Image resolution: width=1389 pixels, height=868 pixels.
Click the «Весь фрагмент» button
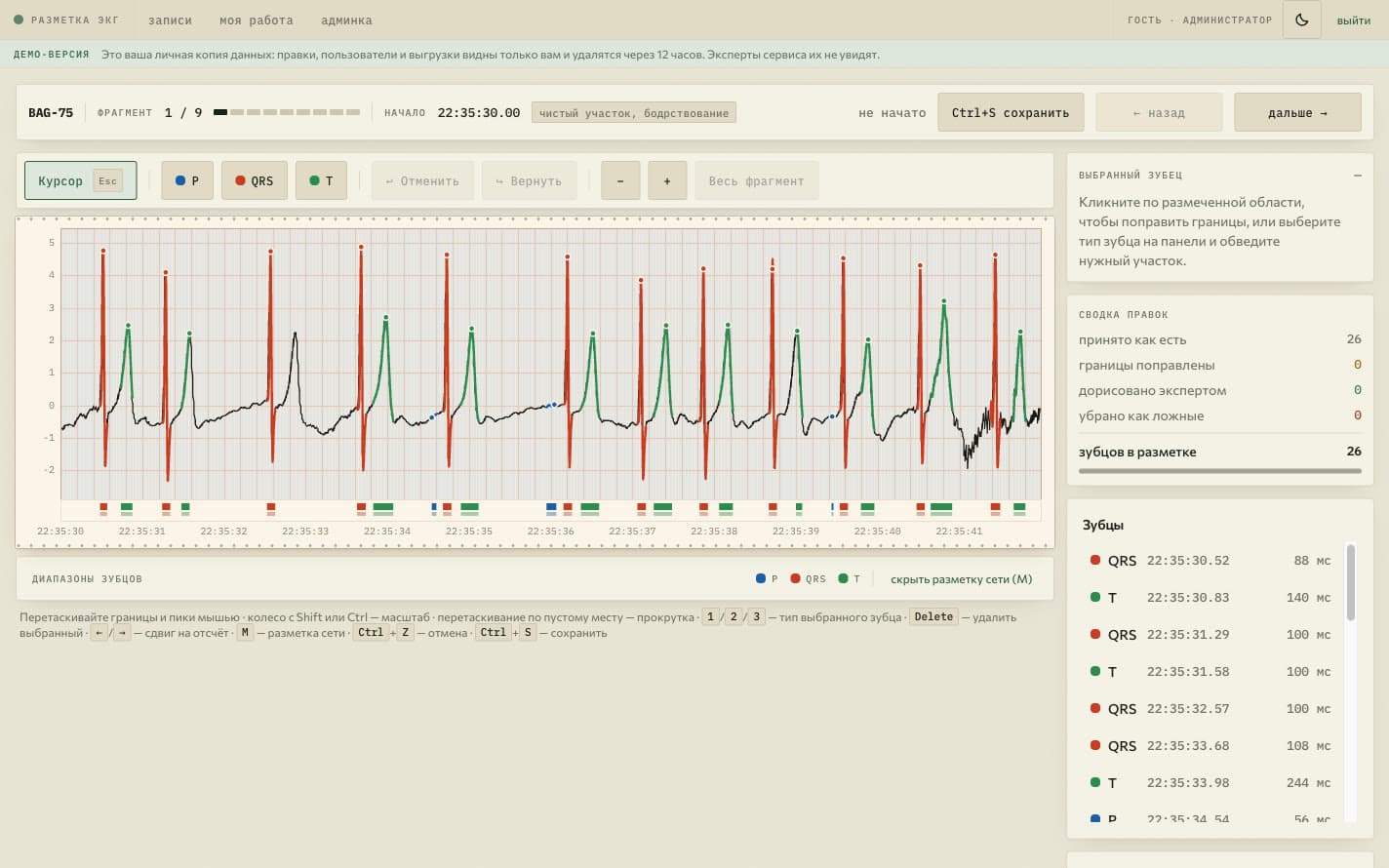pyautogui.click(x=756, y=180)
